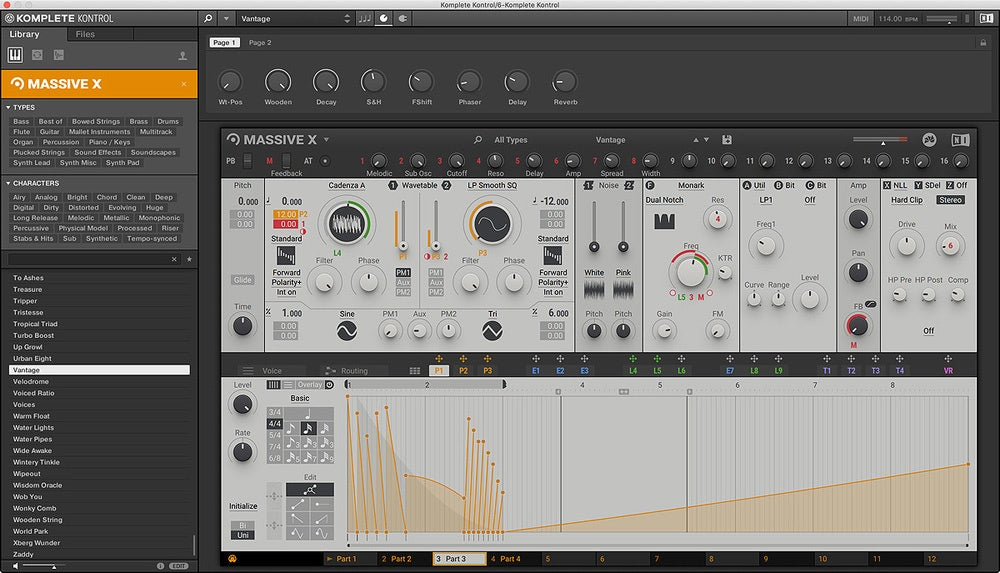The width and height of the screenshot is (1000, 573).
Task: Open the Hard Clip effect mode menu
Action: click(907, 200)
